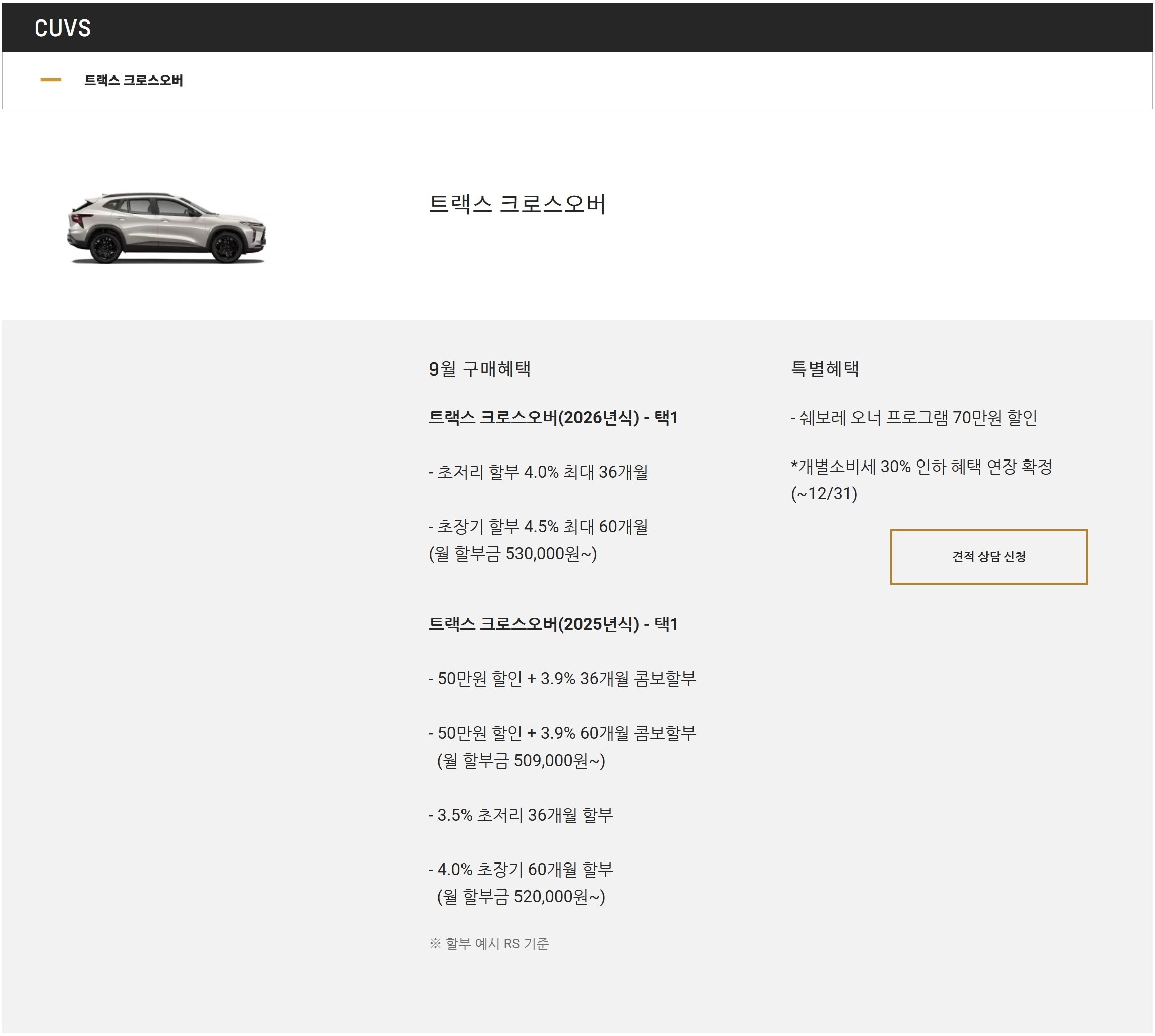Click the Trax Crossover car image

166,227
